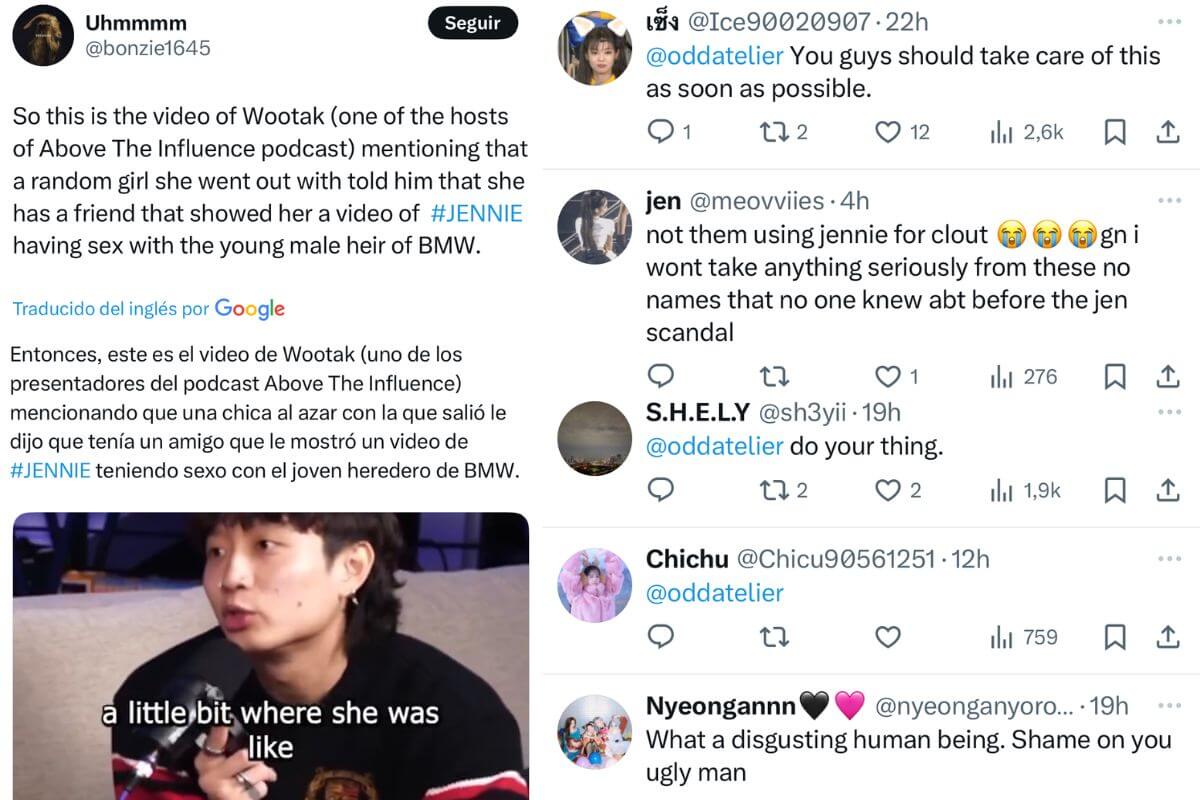Screen dimensions: 1200x800
Task: Share jen @meovviies's comment
Action: [x=1168, y=377]
